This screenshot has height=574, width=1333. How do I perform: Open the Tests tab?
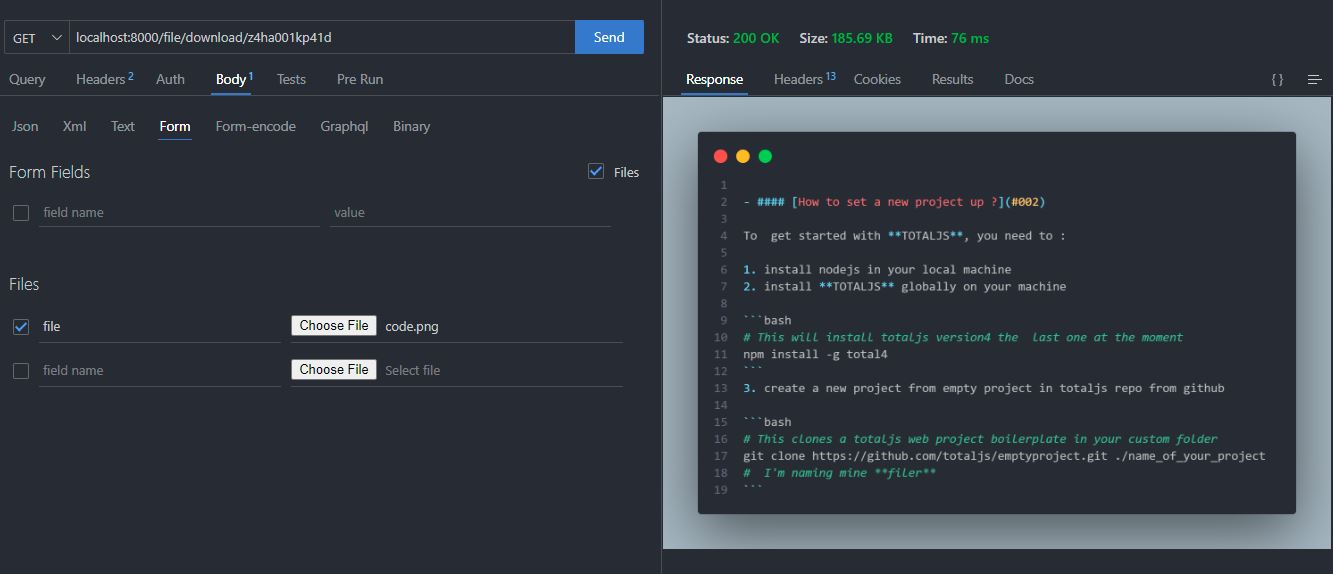[x=291, y=79]
